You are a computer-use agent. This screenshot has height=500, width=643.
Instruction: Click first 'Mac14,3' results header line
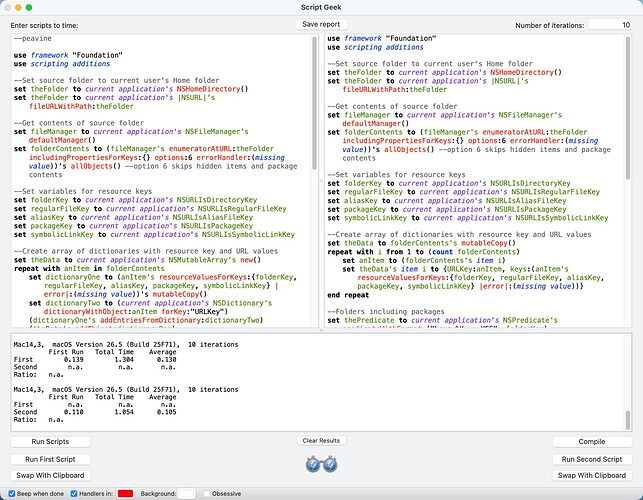point(125,344)
